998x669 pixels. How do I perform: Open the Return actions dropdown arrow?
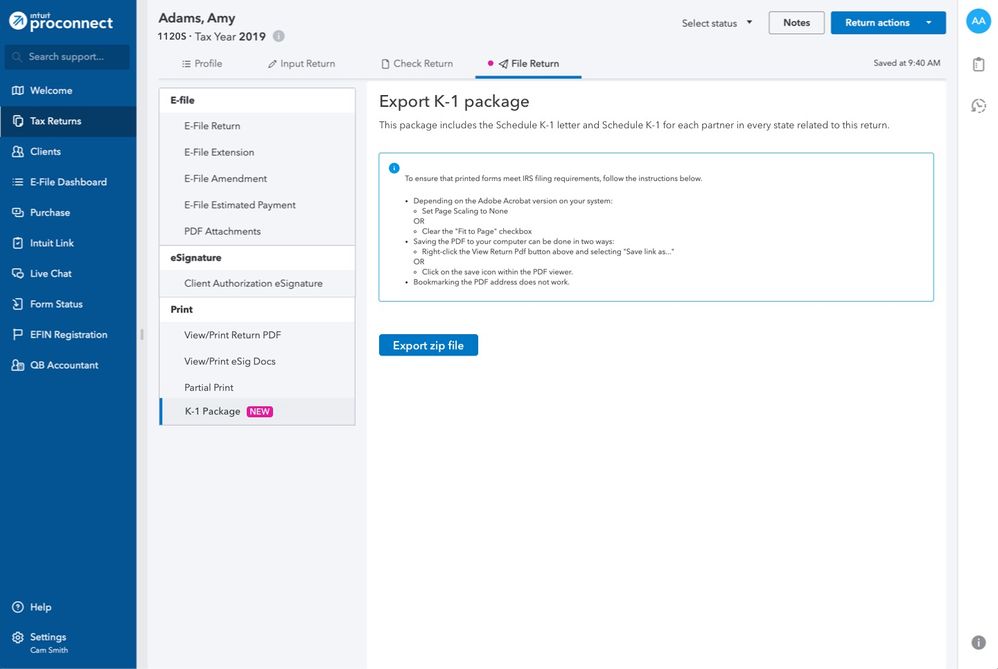point(929,23)
